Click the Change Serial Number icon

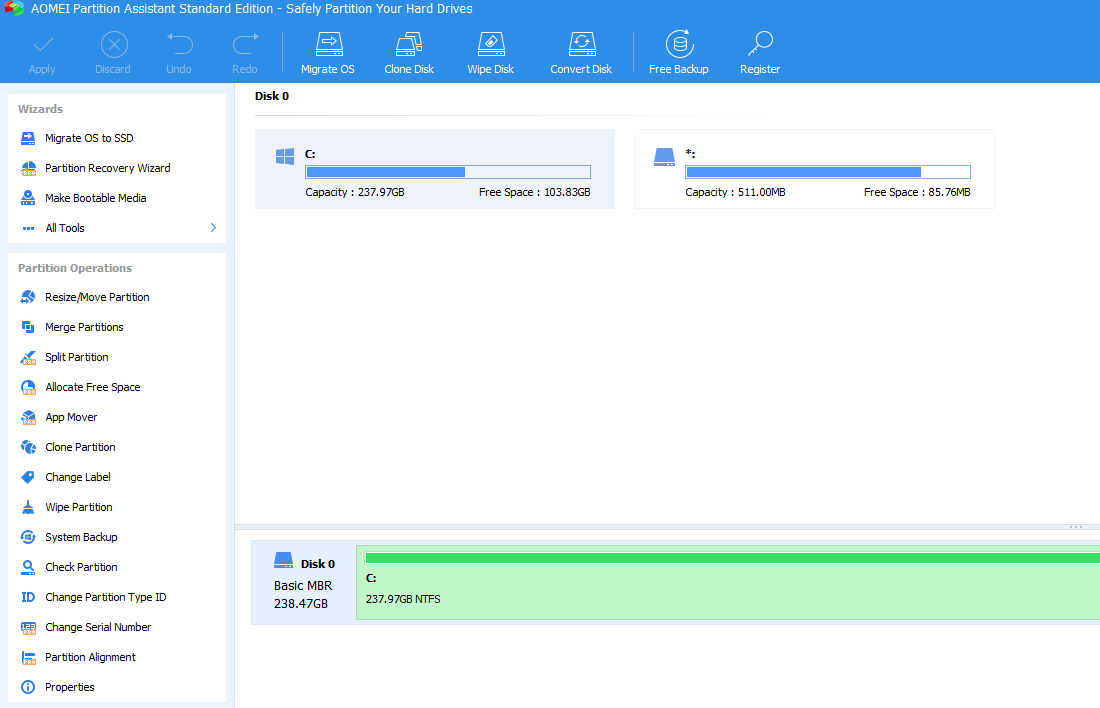click(x=28, y=627)
